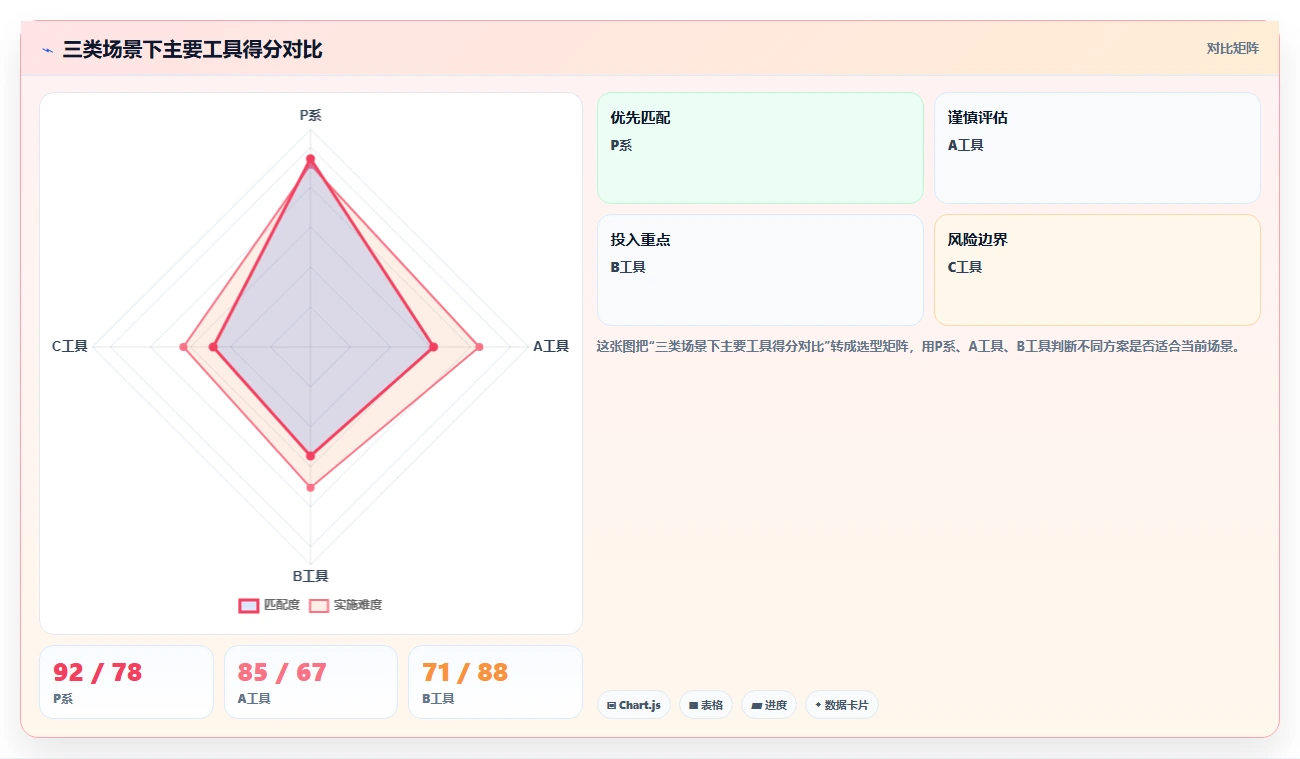This screenshot has height=759, width=1300.
Task: Click the 85 / 67 A工具 score card
Action: (x=311, y=682)
